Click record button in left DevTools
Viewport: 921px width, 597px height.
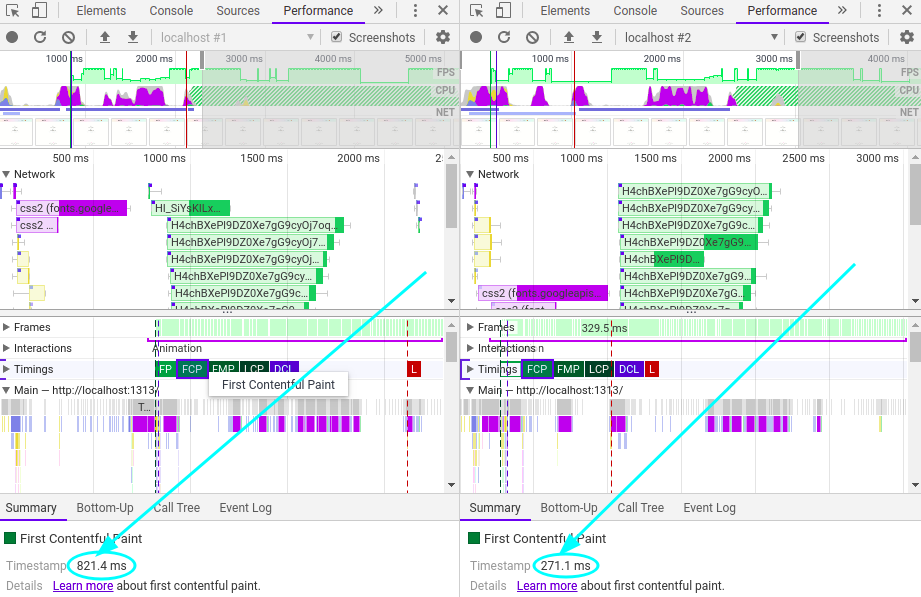click(12, 38)
